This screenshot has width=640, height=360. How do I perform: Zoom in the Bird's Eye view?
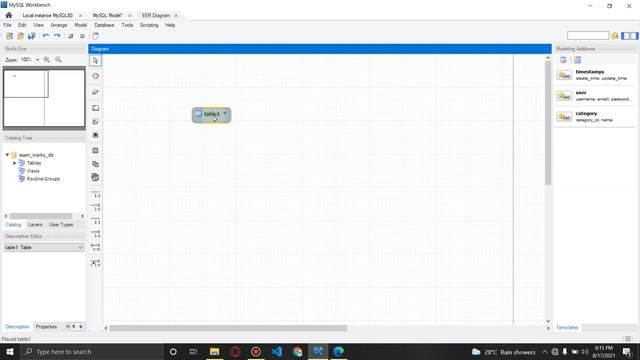pyautogui.click(x=47, y=60)
